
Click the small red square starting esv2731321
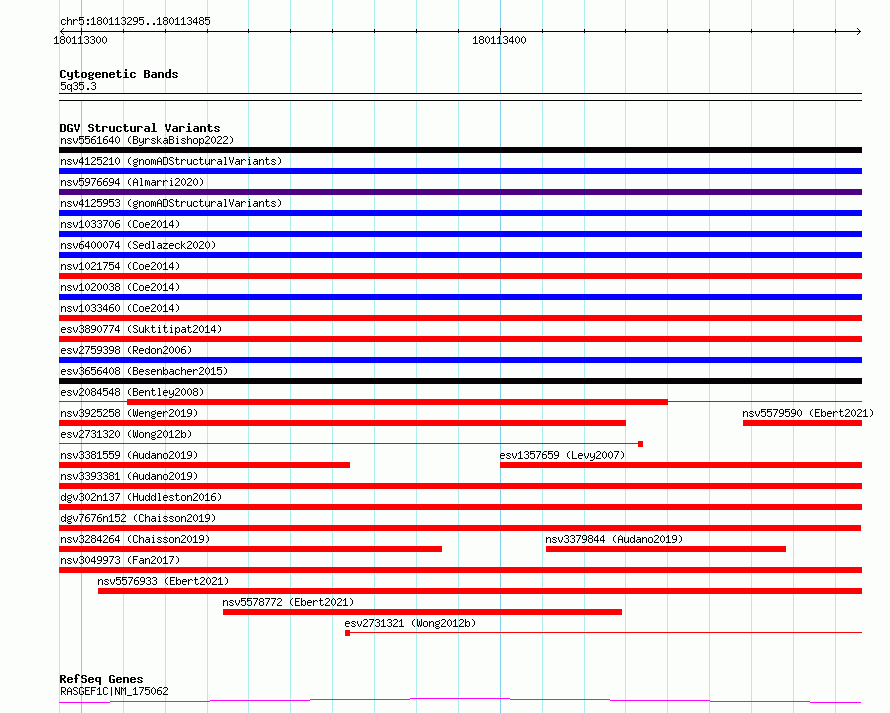[x=347, y=633]
